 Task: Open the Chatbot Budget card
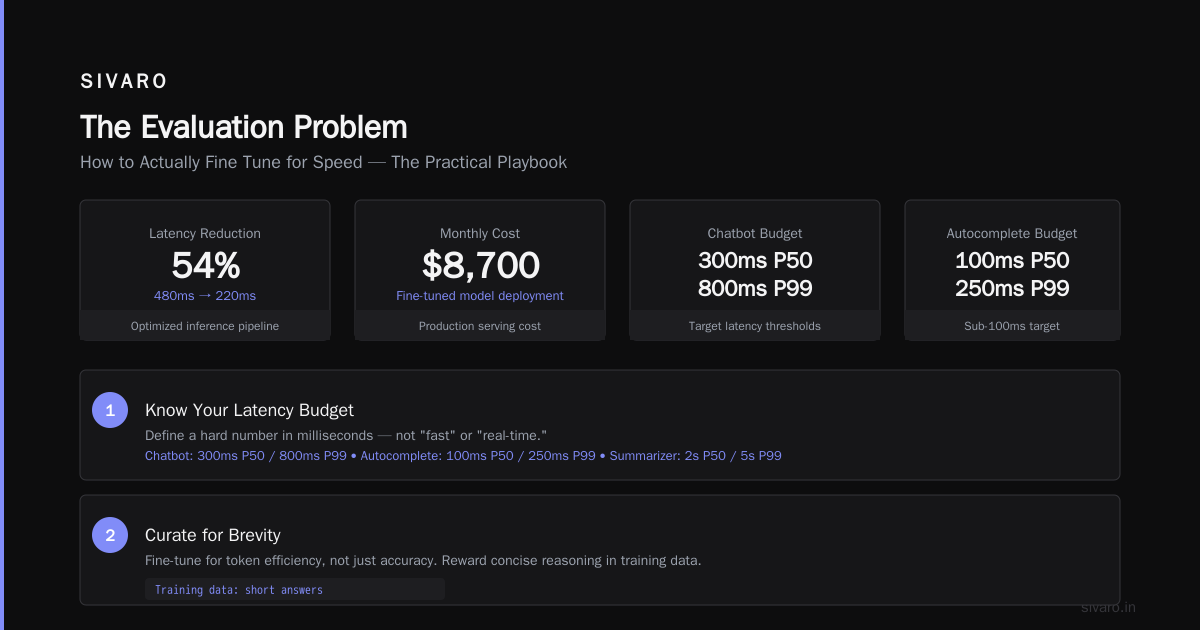[x=755, y=270]
